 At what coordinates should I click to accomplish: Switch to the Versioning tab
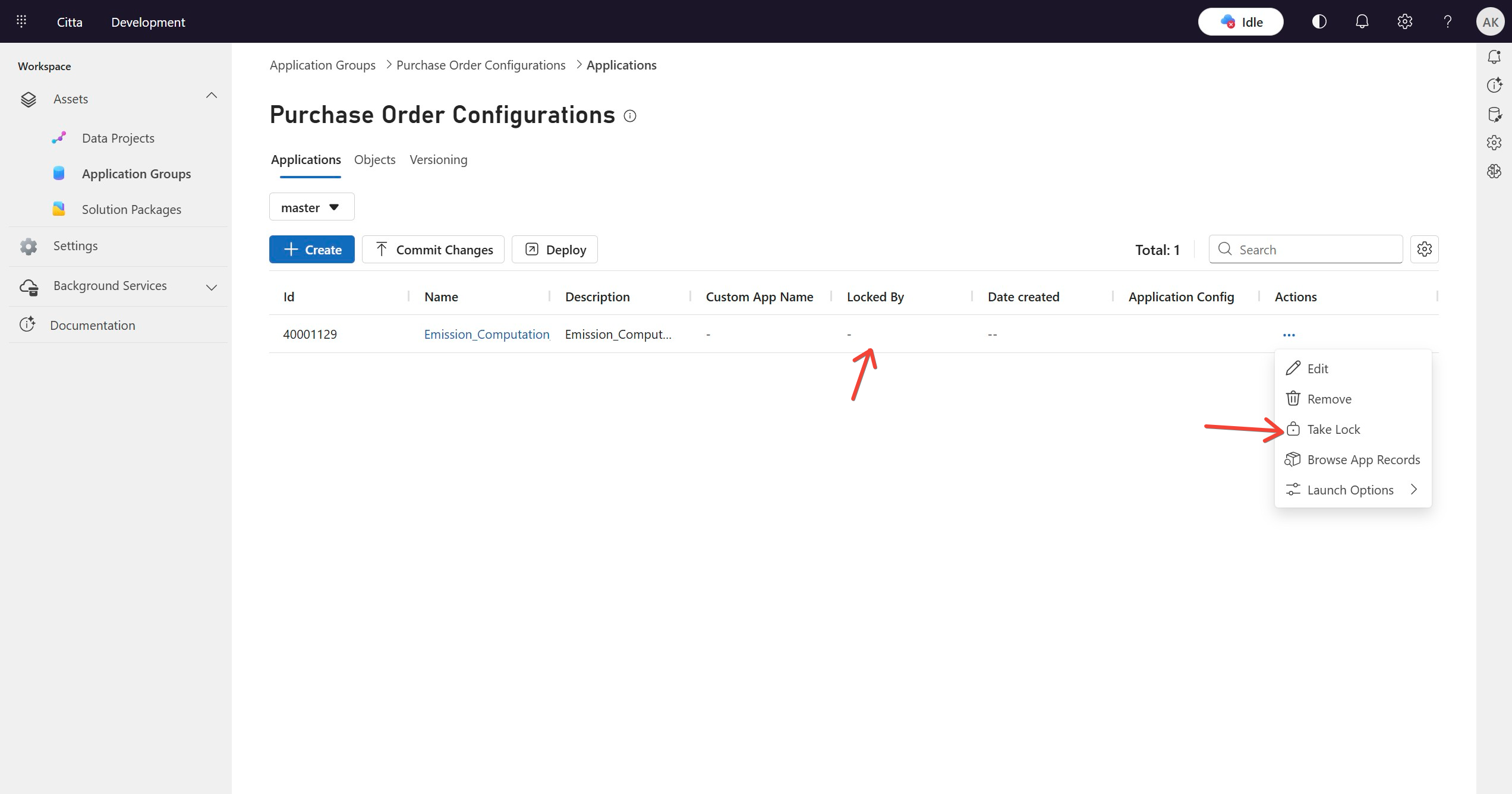click(438, 160)
